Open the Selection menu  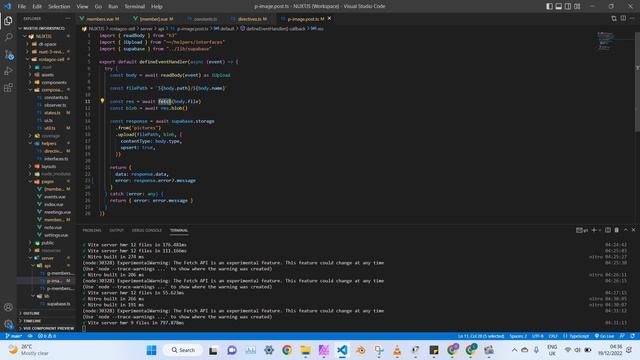(x=59, y=7)
